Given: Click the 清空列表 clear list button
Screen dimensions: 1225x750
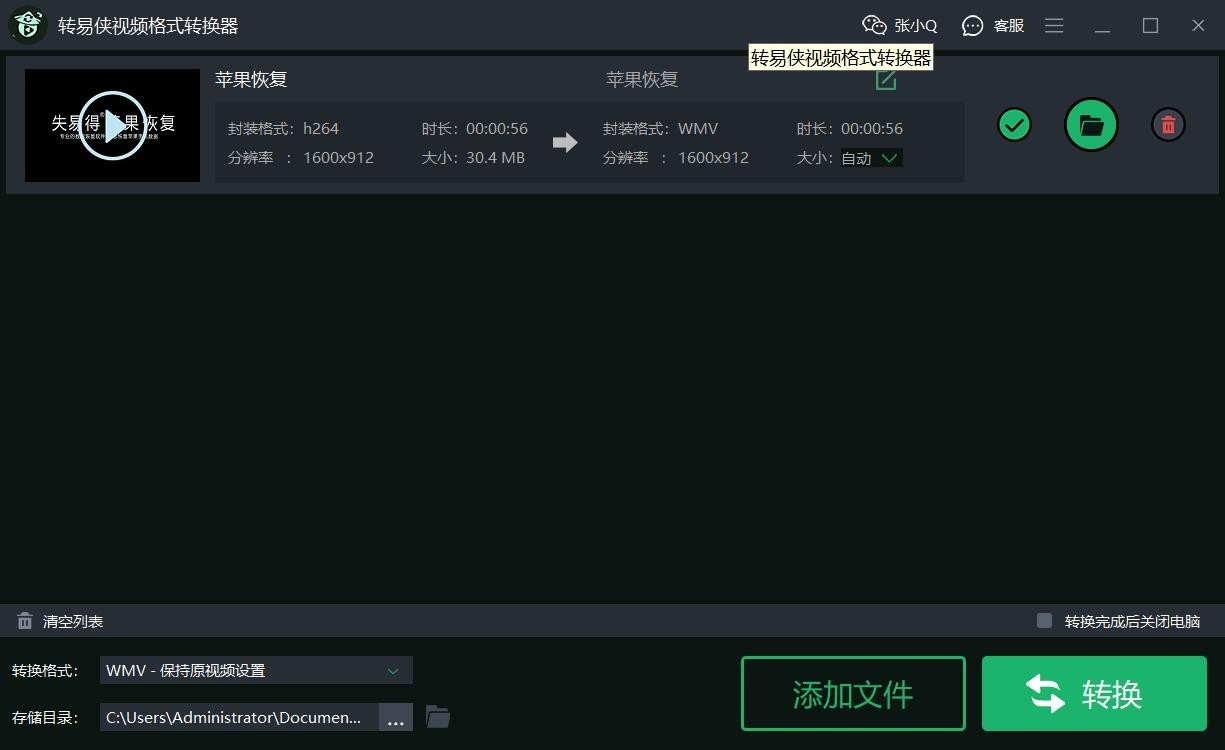Looking at the screenshot, I should tap(73, 622).
